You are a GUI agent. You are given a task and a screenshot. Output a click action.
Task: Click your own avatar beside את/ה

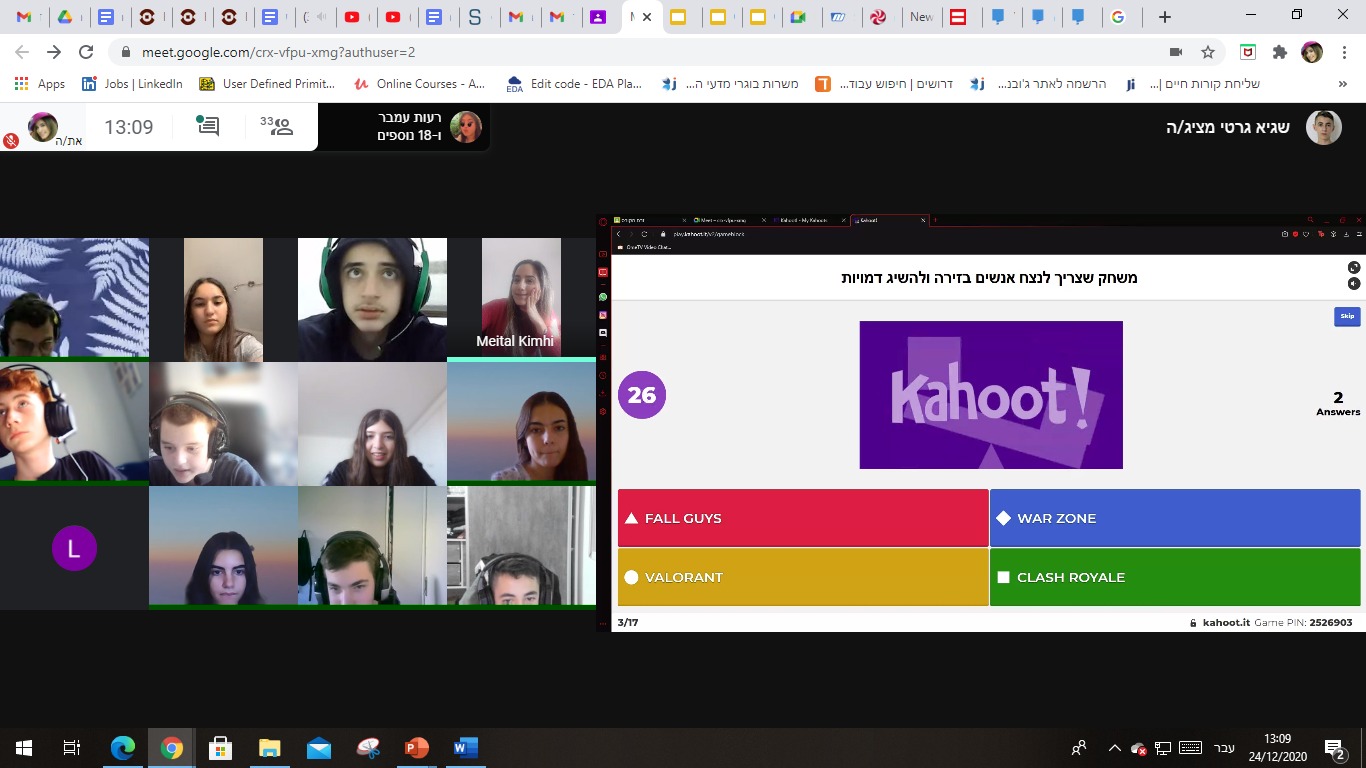tap(42, 127)
